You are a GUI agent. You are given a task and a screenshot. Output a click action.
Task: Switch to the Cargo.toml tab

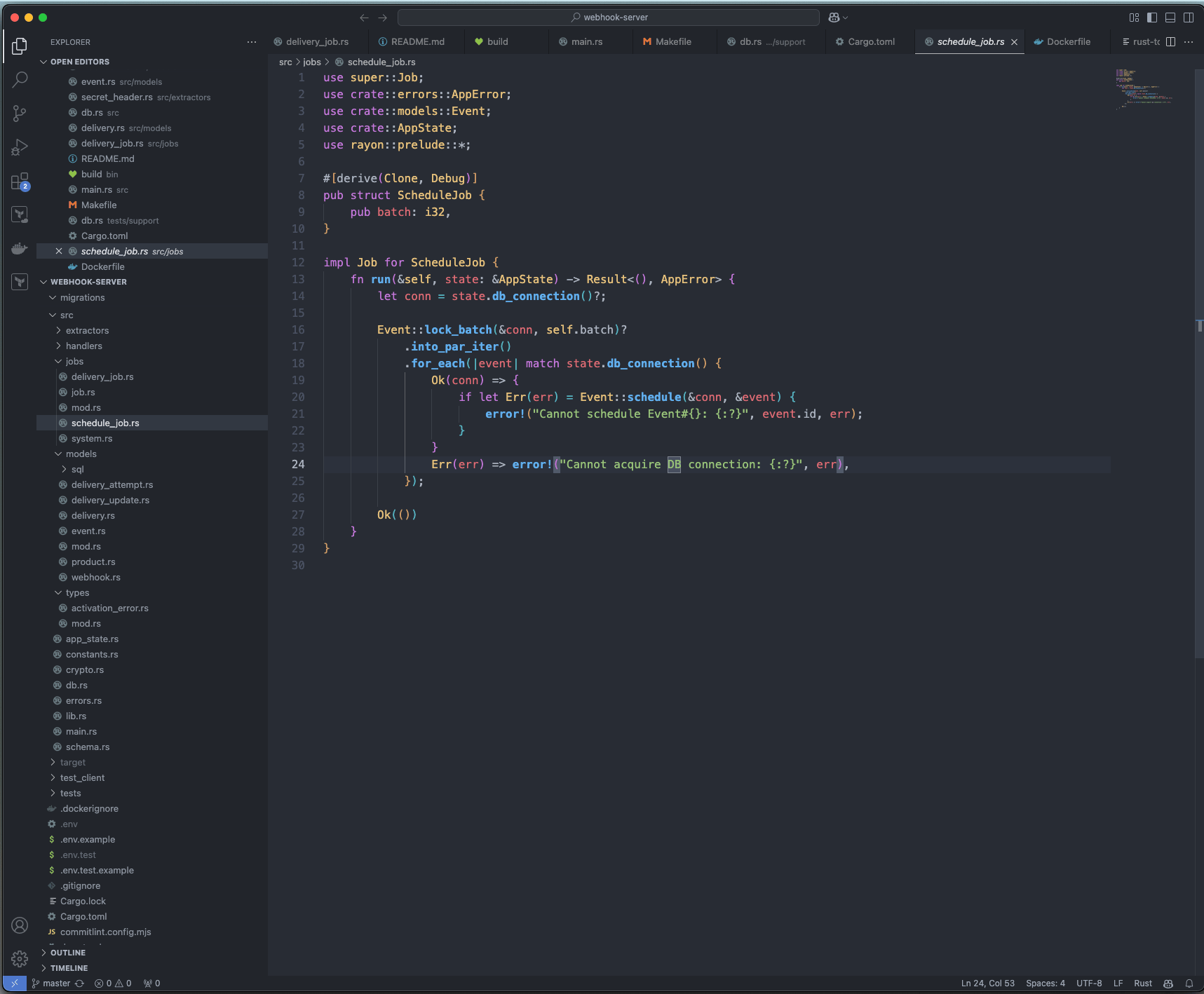pos(871,41)
